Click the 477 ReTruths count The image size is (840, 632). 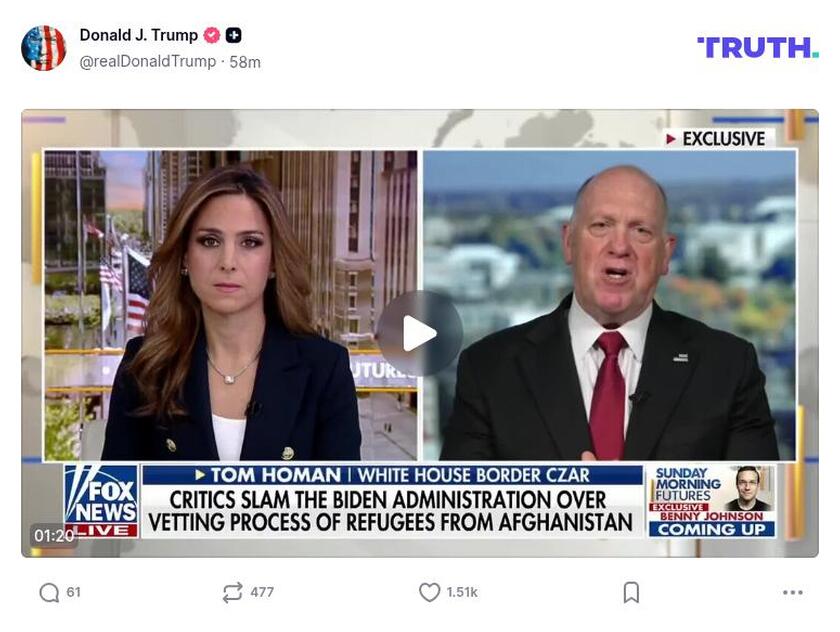262,592
